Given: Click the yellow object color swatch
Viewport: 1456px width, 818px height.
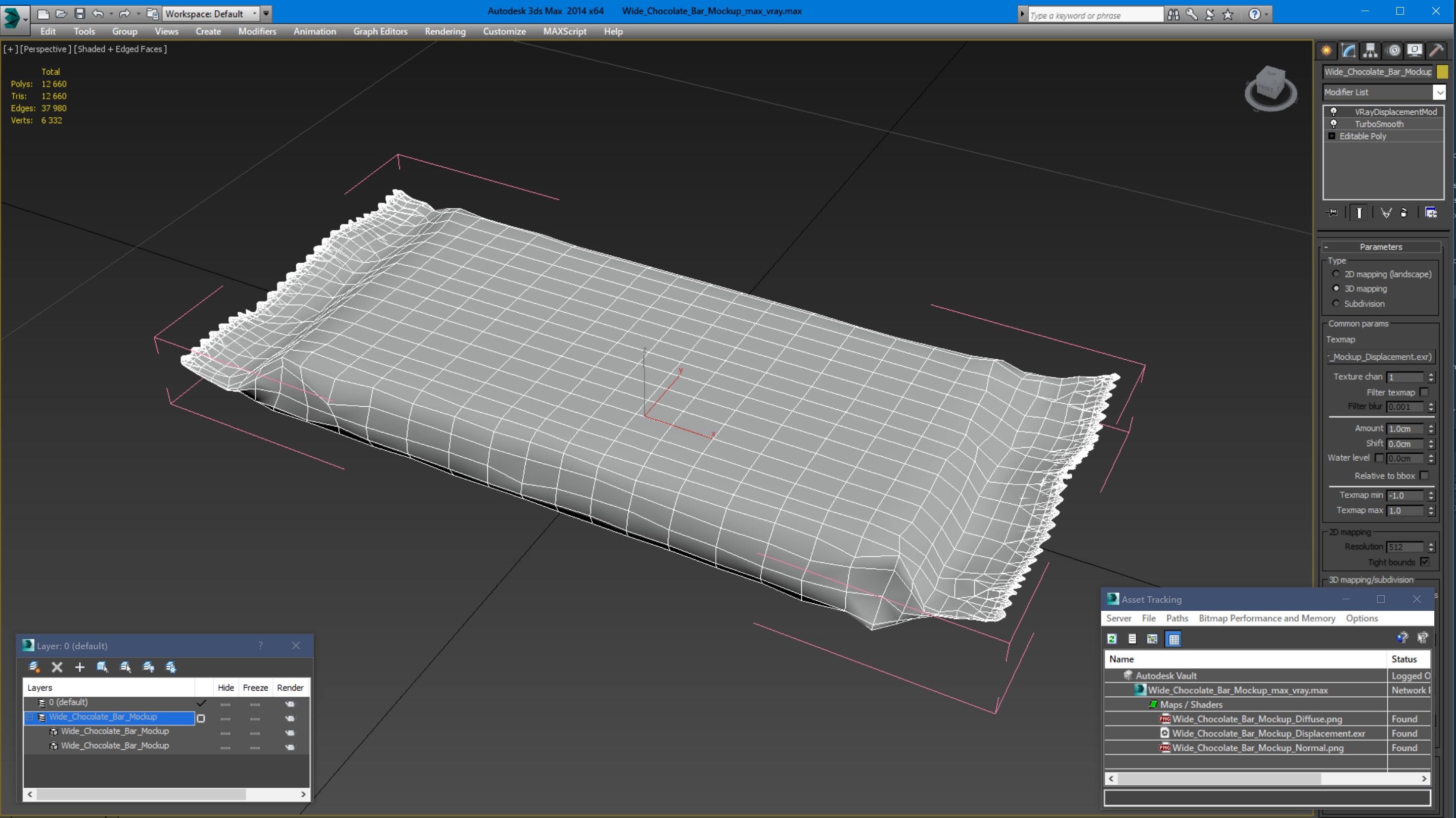Looking at the screenshot, I should (x=1442, y=72).
